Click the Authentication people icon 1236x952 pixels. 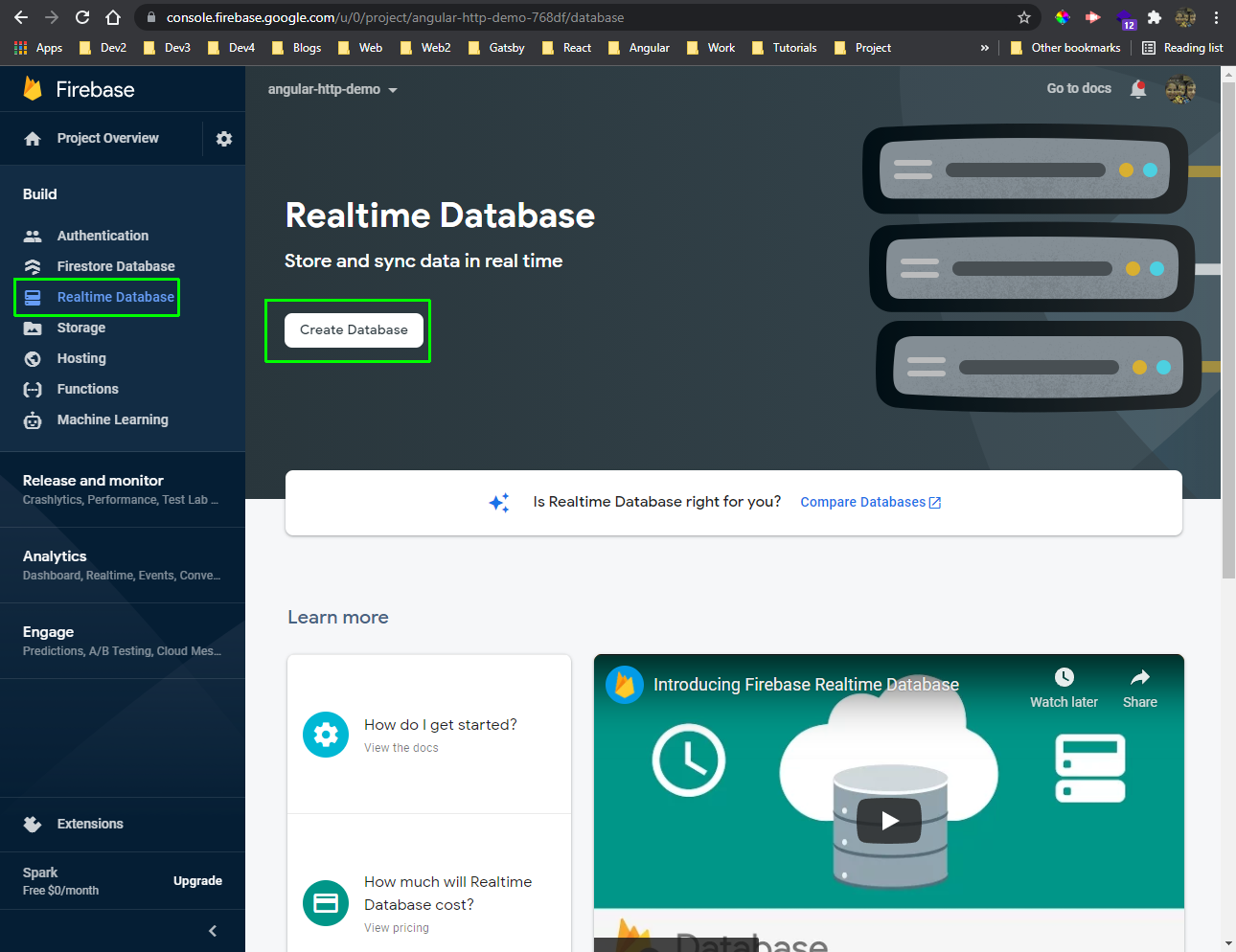pyautogui.click(x=33, y=236)
